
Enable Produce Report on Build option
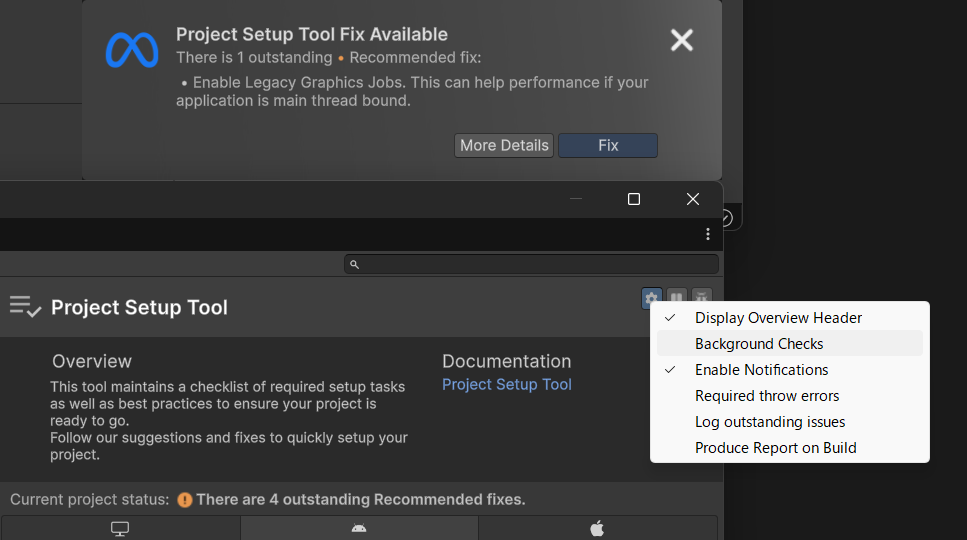(789, 448)
